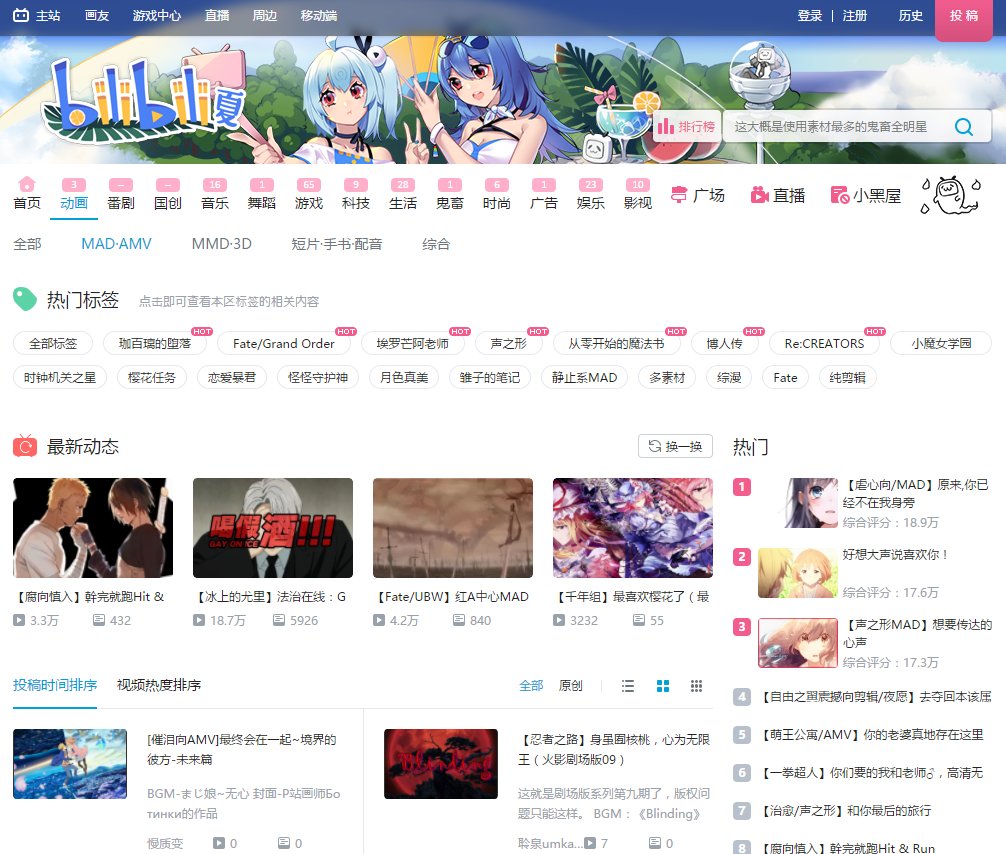Open 移动端 in top bar
Viewport: 1006px width, 854px height.
click(319, 15)
